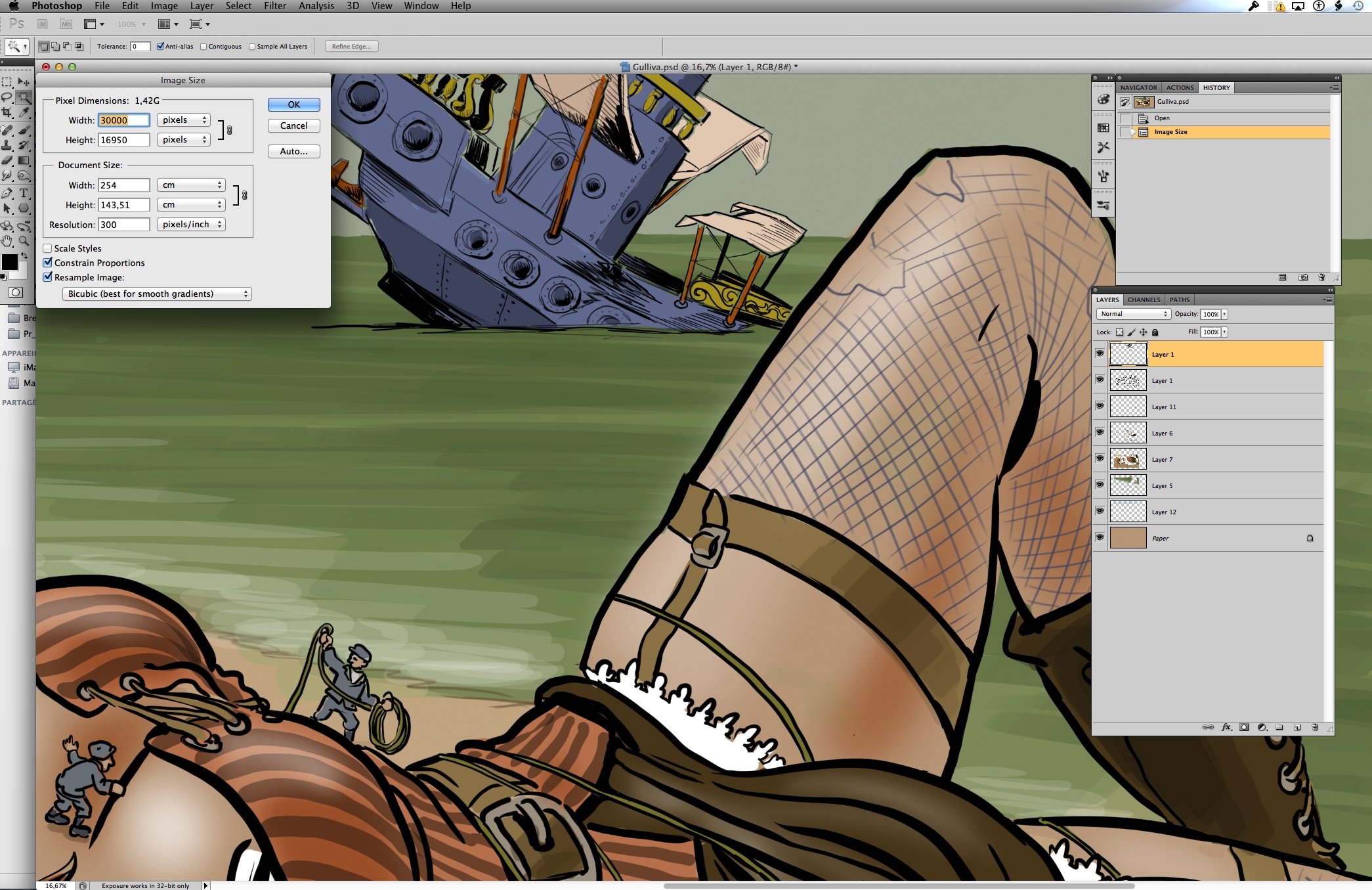Switch to the Channels tab

click(x=1144, y=300)
